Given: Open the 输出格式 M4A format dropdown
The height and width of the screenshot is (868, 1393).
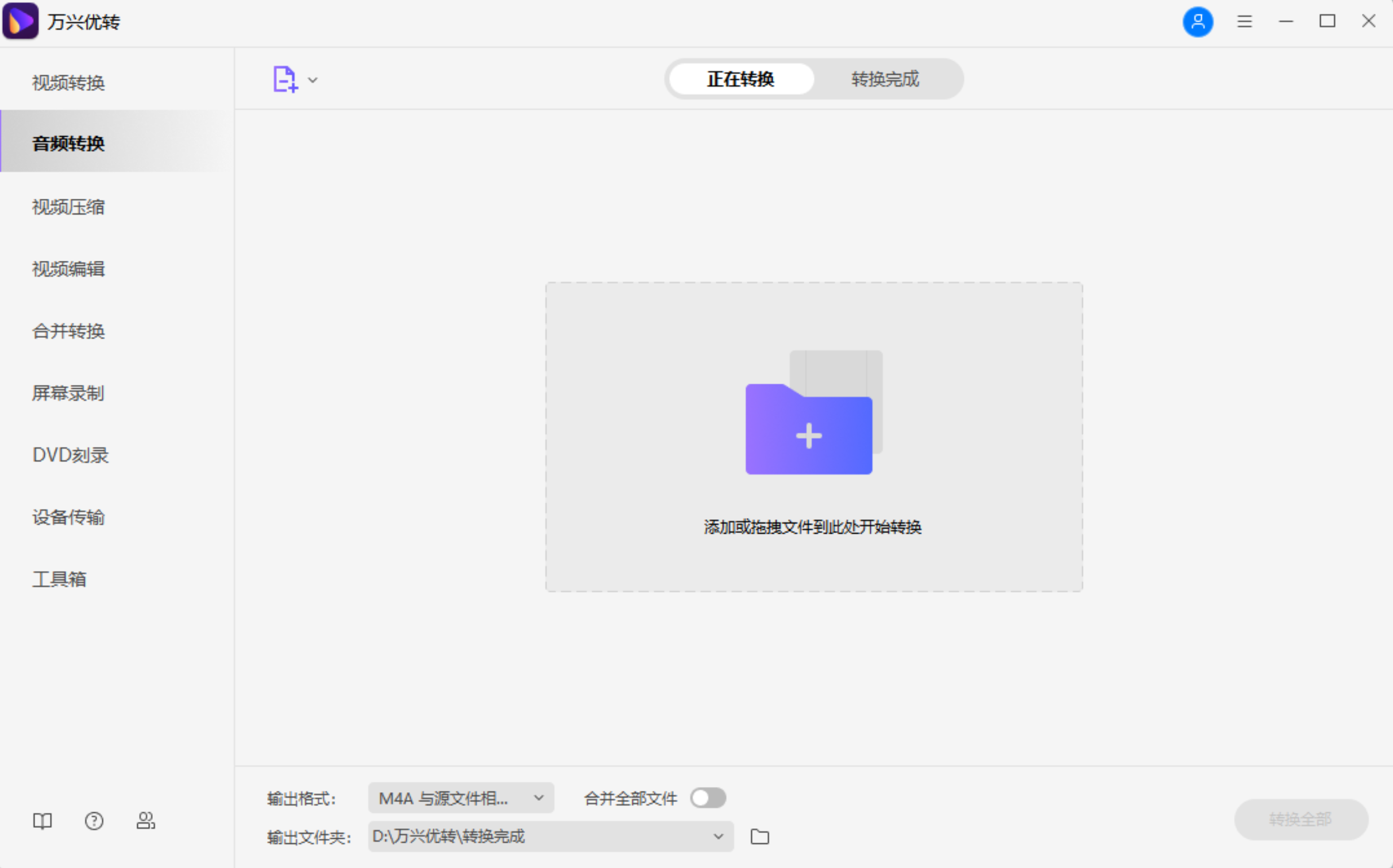Looking at the screenshot, I should click(x=460, y=798).
